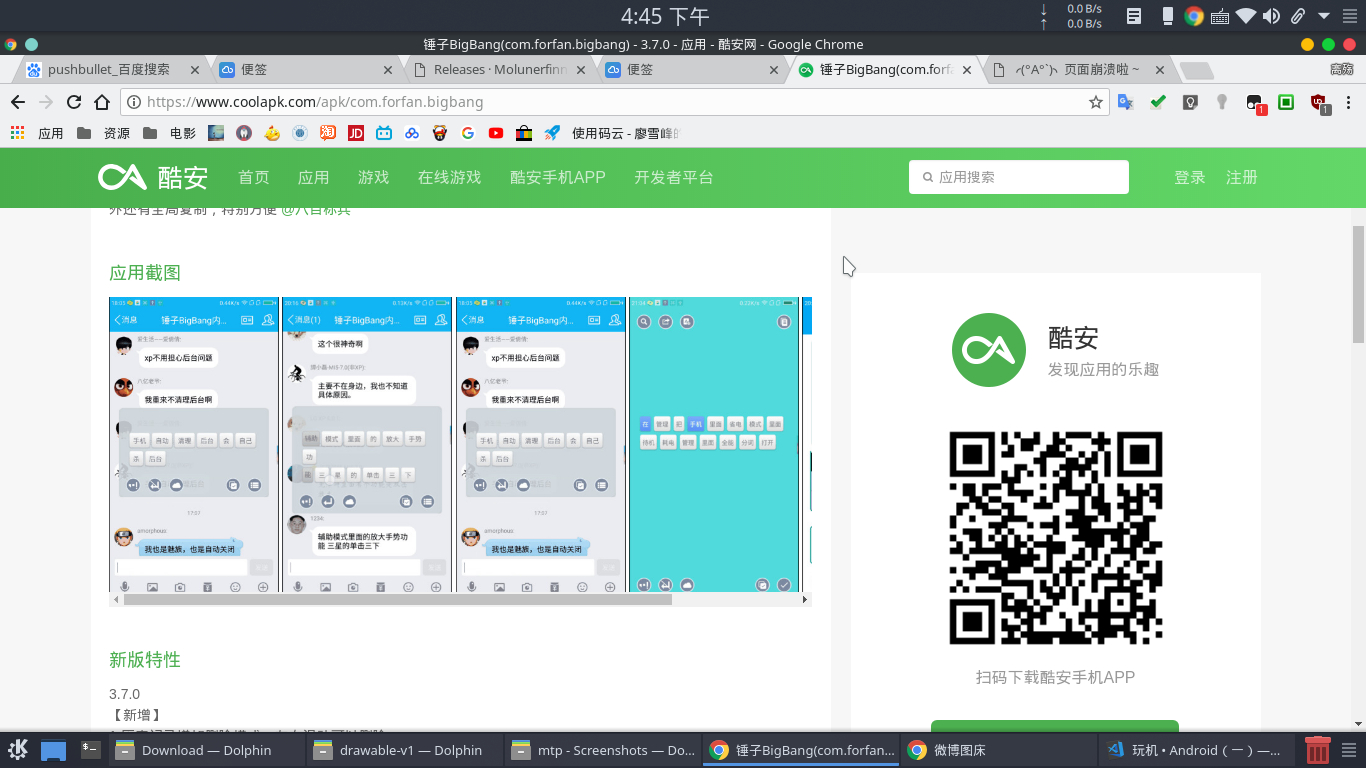Open the teal fourth app screenshot
This screenshot has height=768, width=1366.
tap(714, 444)
